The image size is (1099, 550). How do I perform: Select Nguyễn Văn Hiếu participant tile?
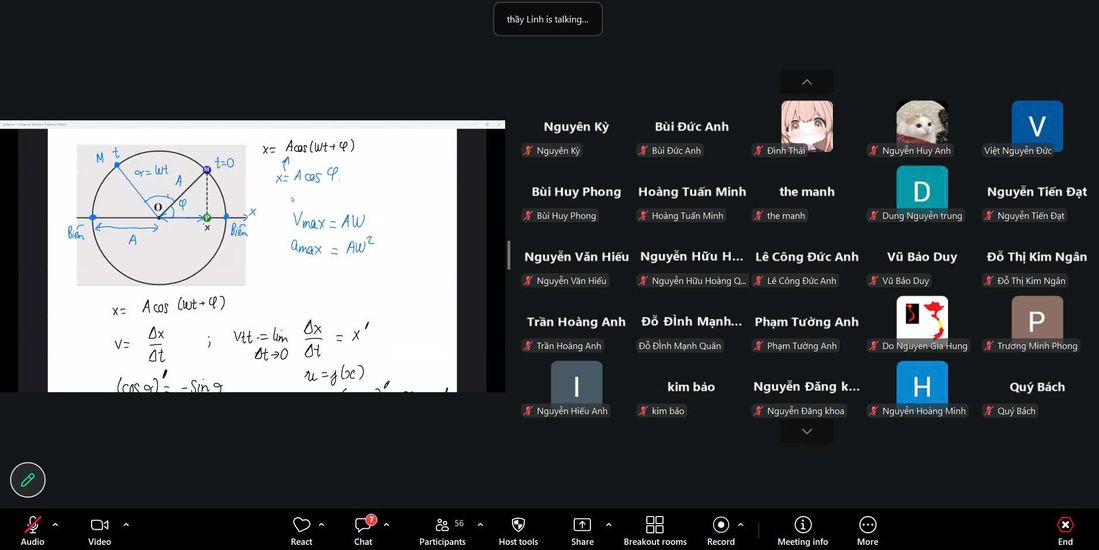click(576, 258)
